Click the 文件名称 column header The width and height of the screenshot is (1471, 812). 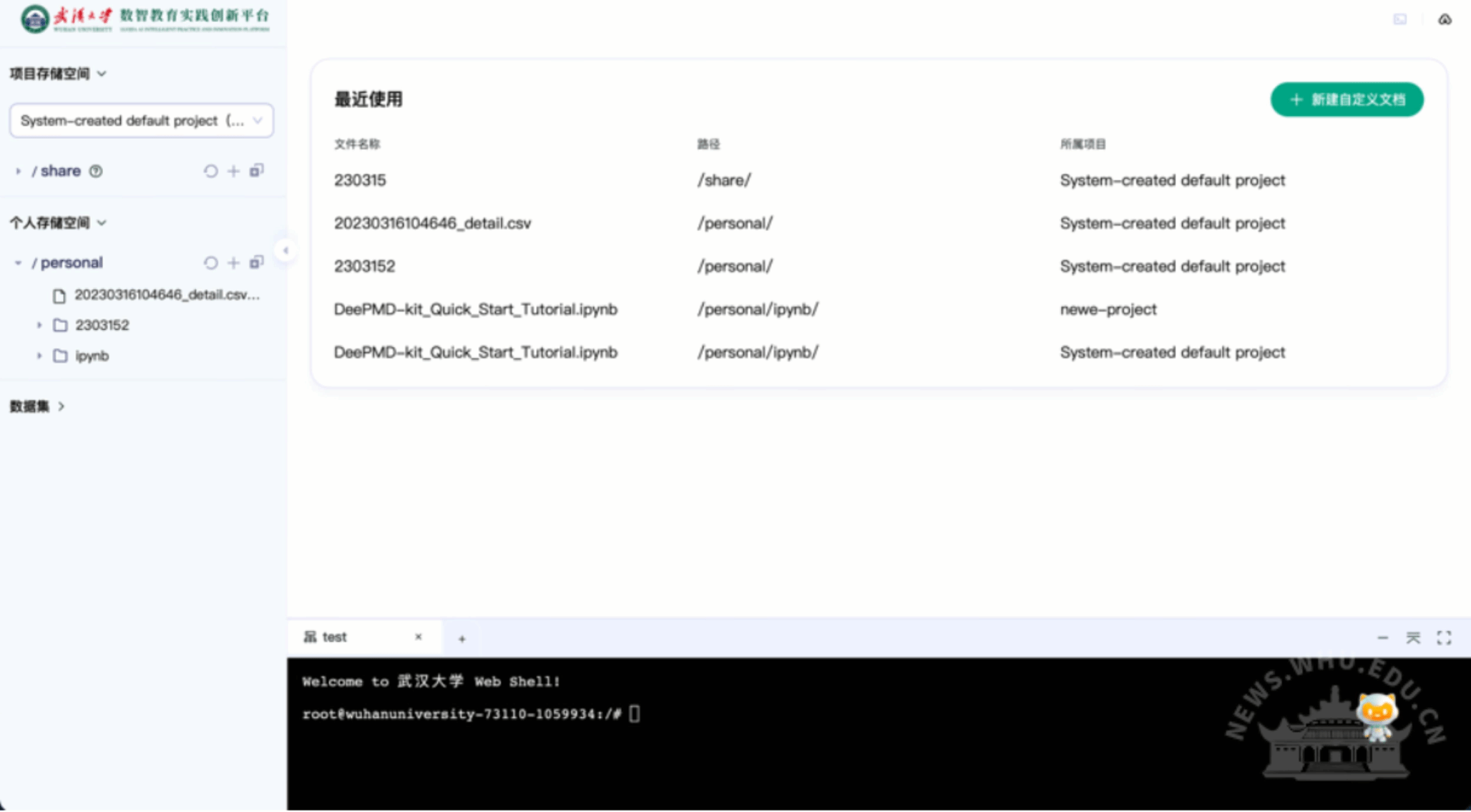pyautogui.click(x=357, y=145)
